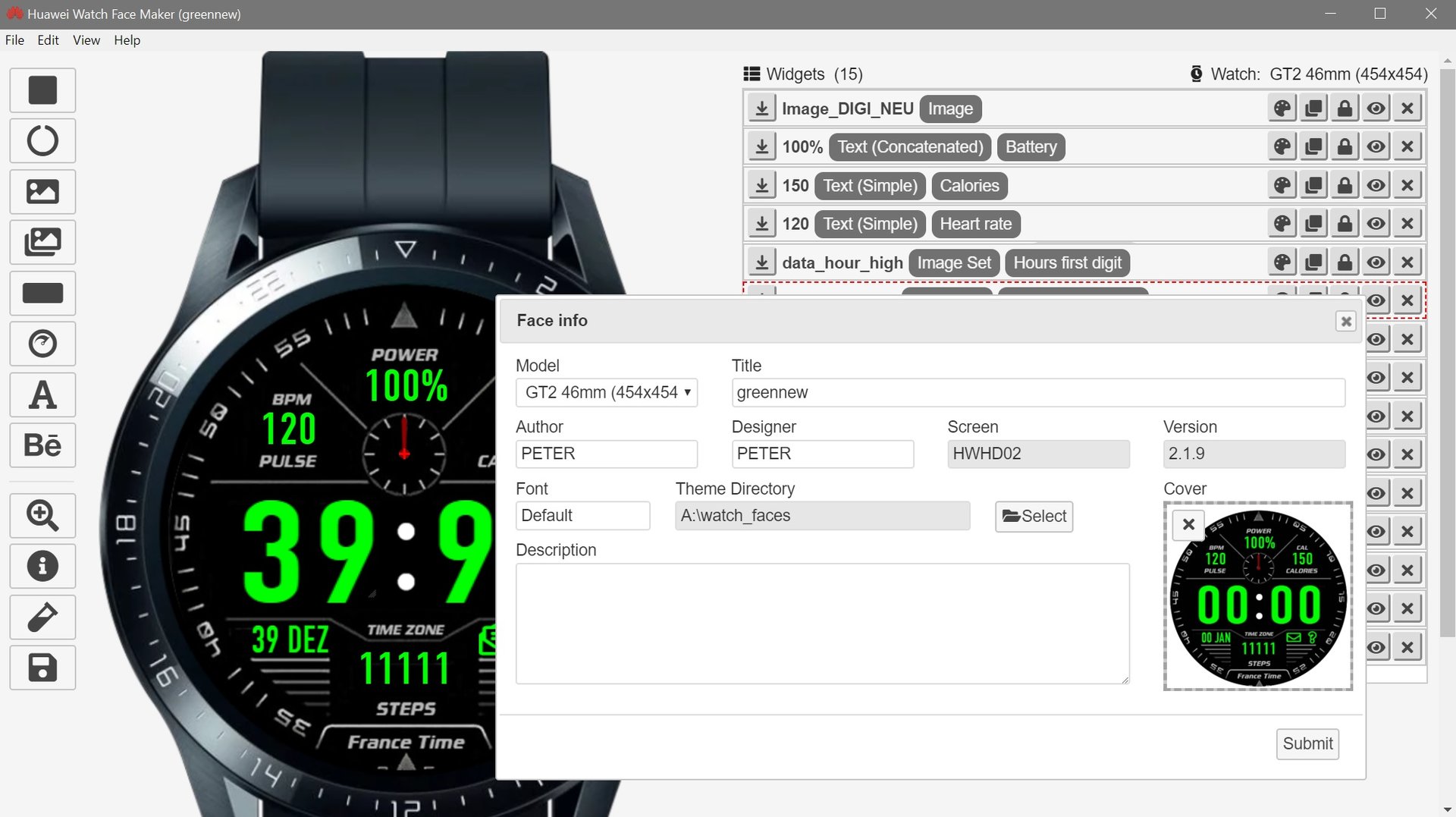Activate the zoom-in magnifier tool
Image resolution: width=1456 pixels, height=817 pixels.
(42, 516)
